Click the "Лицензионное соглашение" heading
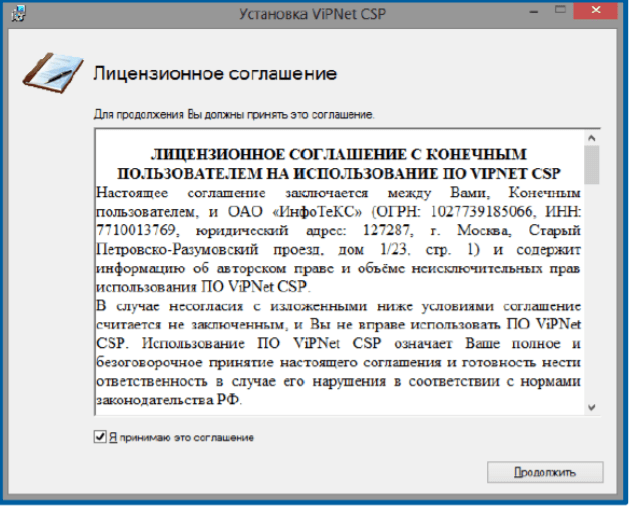The height and width of the screenshot is (508, 630). pyautogui.click(x=215, y=74)
